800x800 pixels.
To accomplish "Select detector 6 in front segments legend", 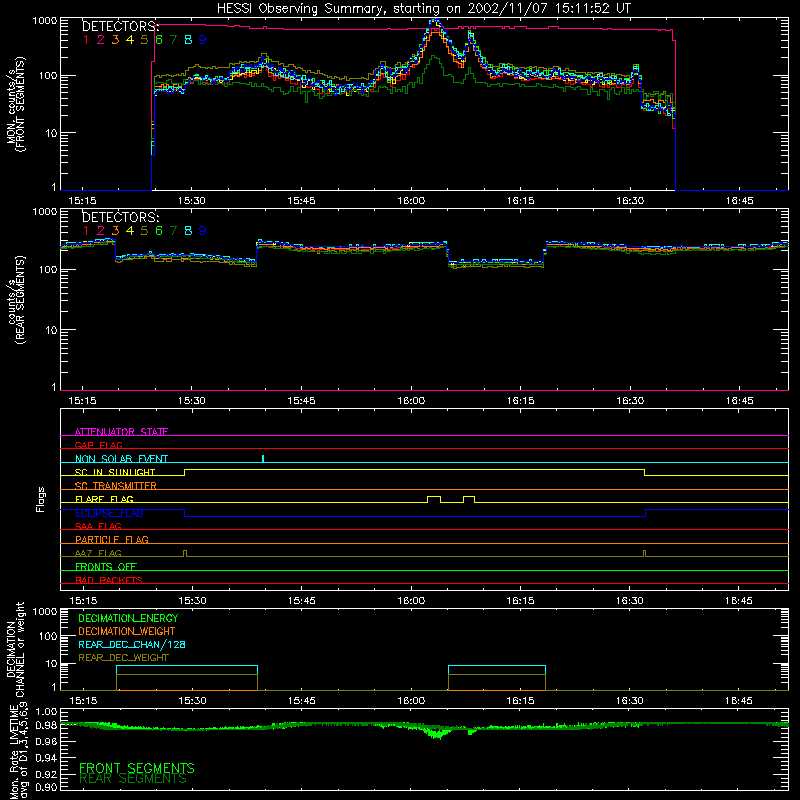I will tap(159, 40).
